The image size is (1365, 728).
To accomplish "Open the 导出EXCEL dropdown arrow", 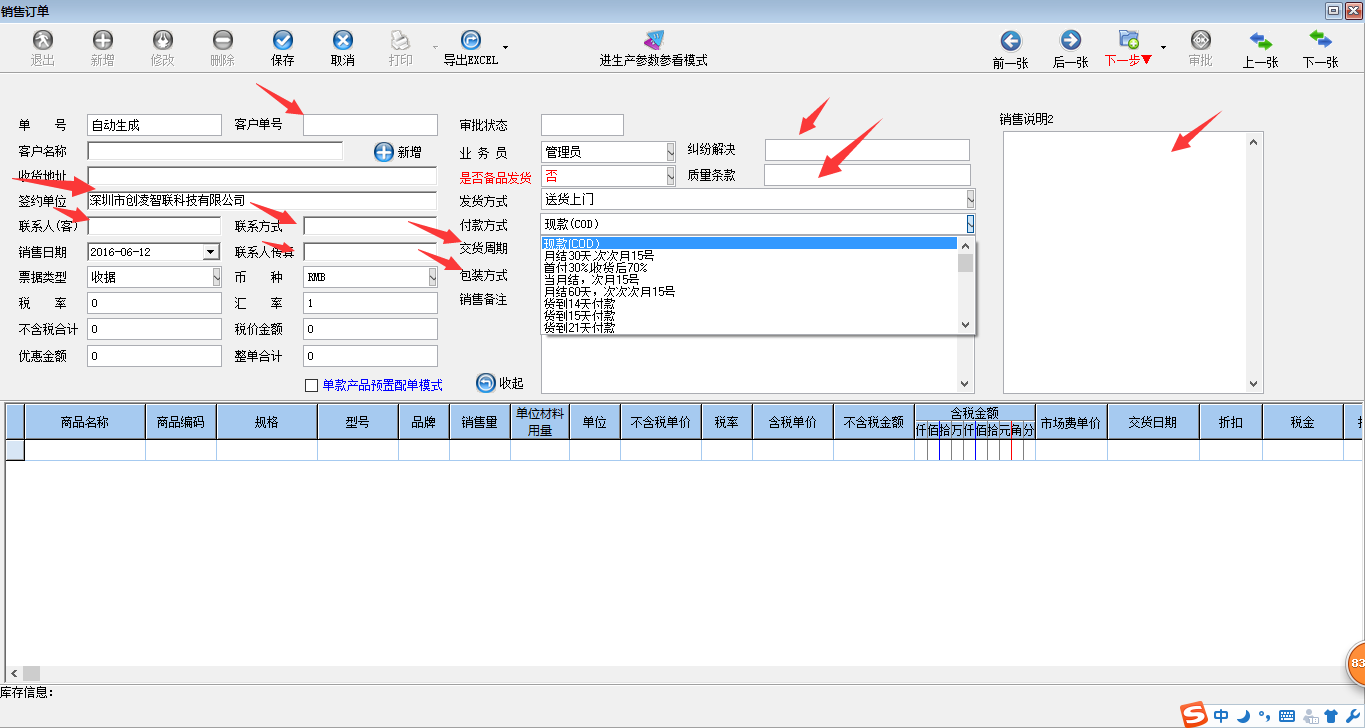I will [x=505, y=47].
